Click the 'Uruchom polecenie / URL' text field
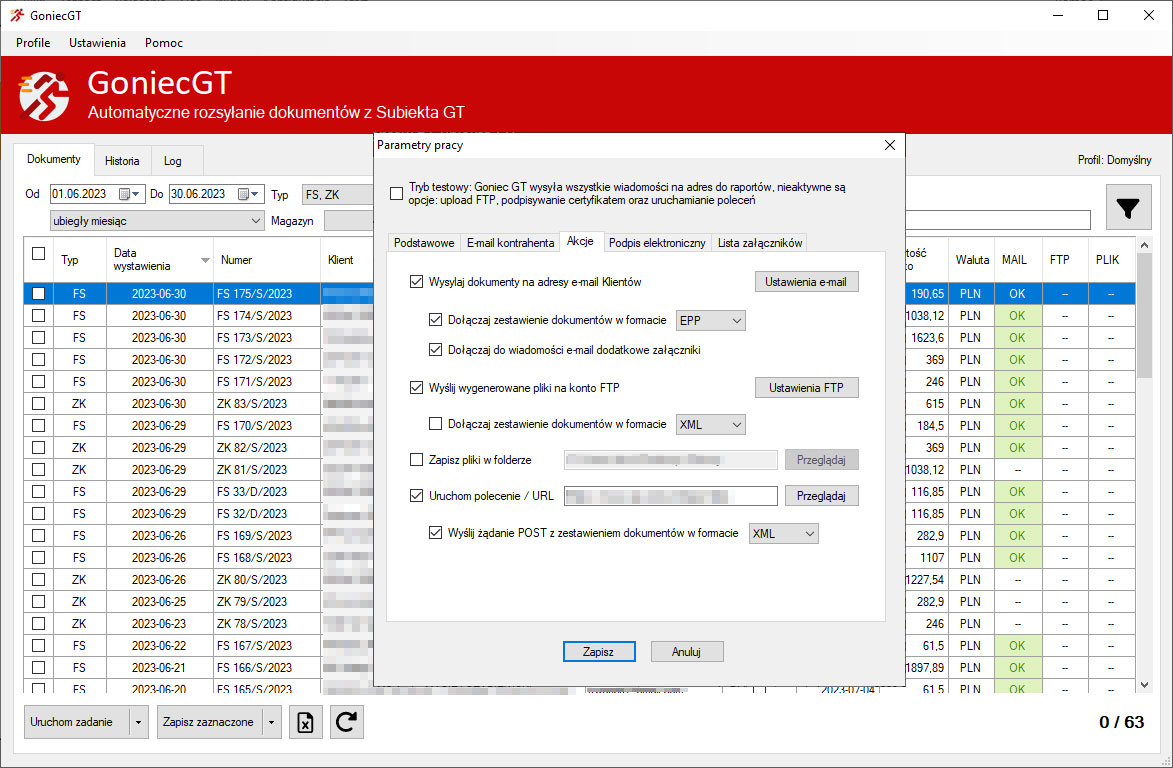The width and height of the screenshot is (1173, 768). tap(670, 496)
